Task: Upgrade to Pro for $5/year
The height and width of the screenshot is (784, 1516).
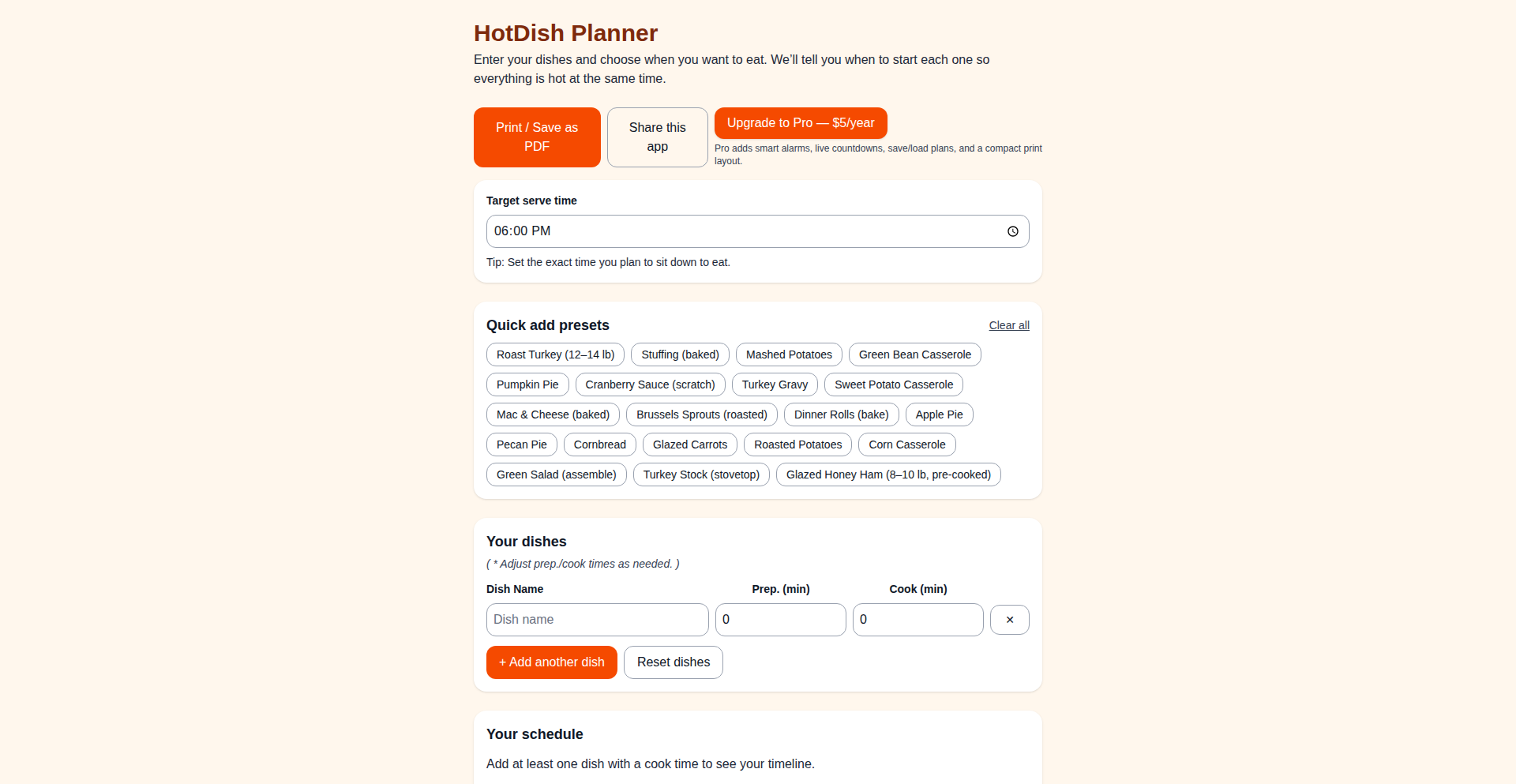Action: [x=800, y=123]
